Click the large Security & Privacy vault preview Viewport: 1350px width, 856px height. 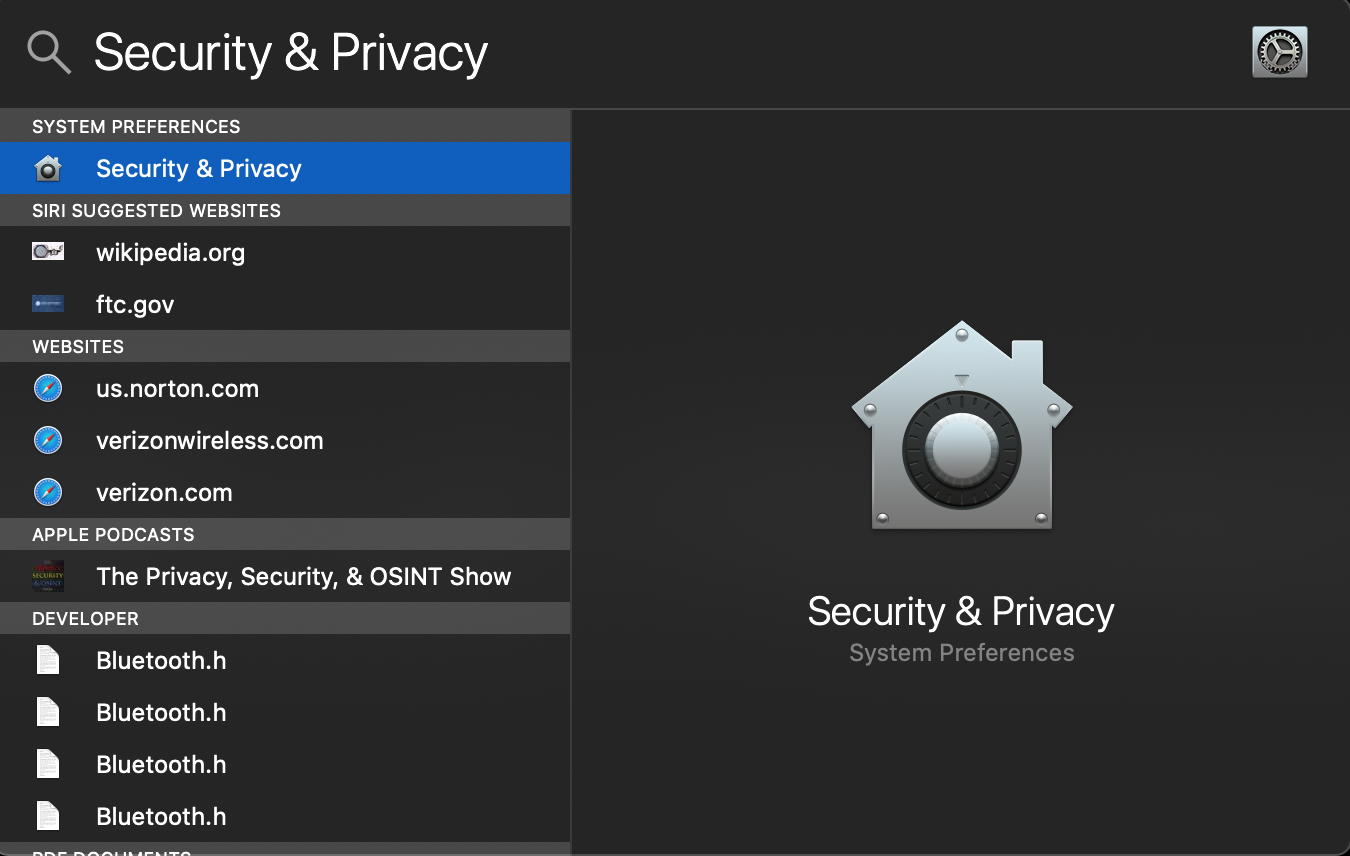click(x=962, y=426)
